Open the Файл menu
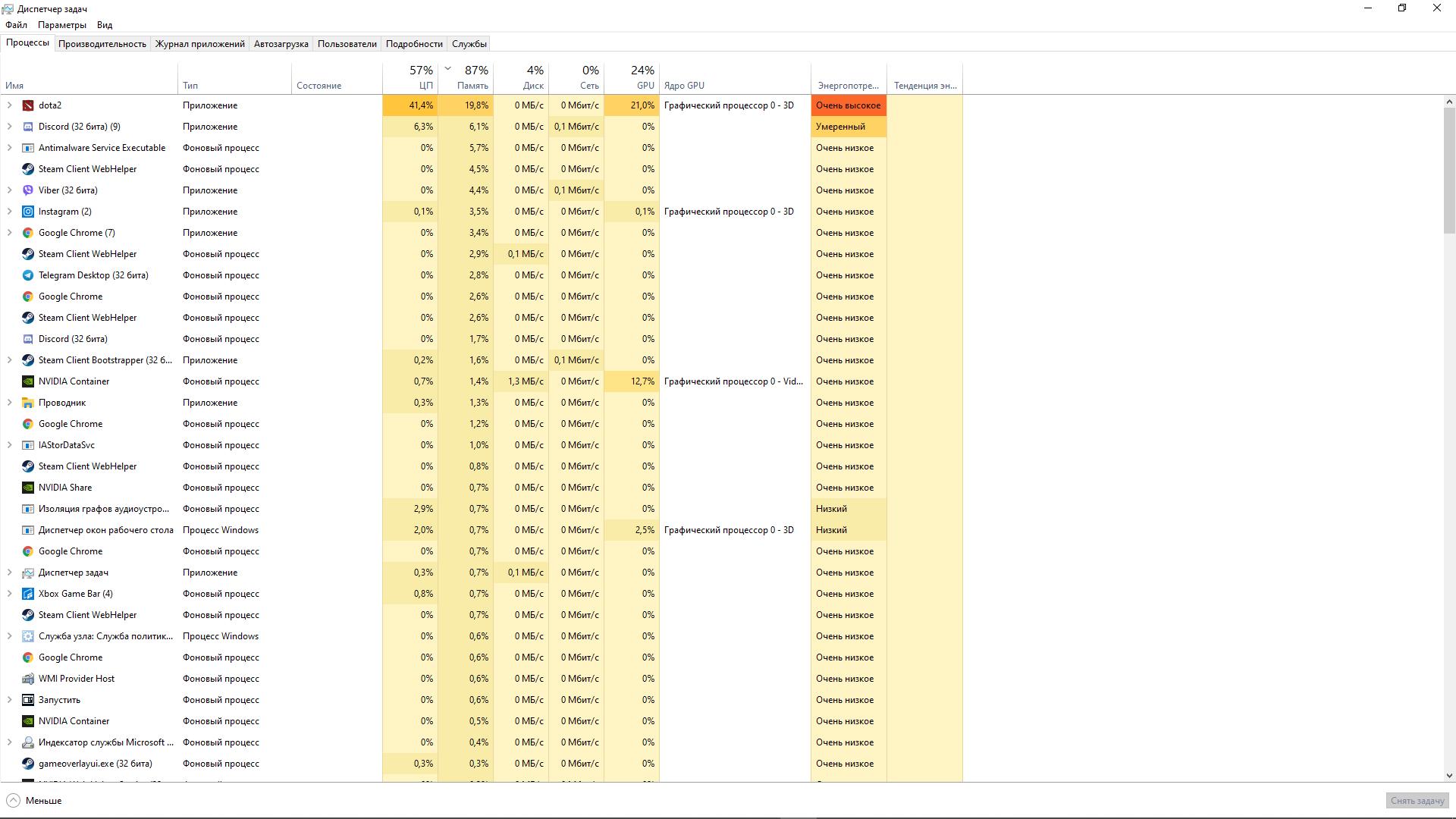Screen dimensions: 1456x819 pos(16,25)
